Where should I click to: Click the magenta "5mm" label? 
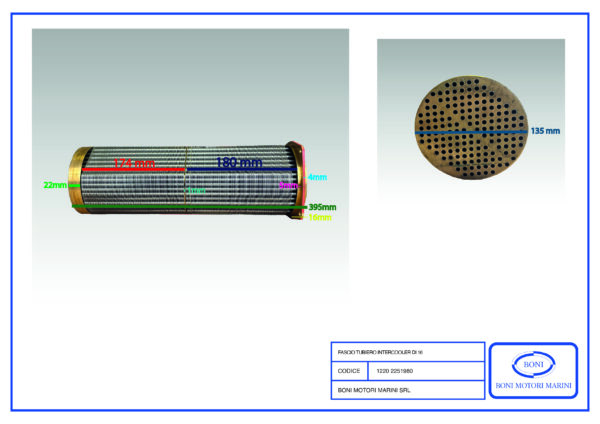tap(288, 186)
